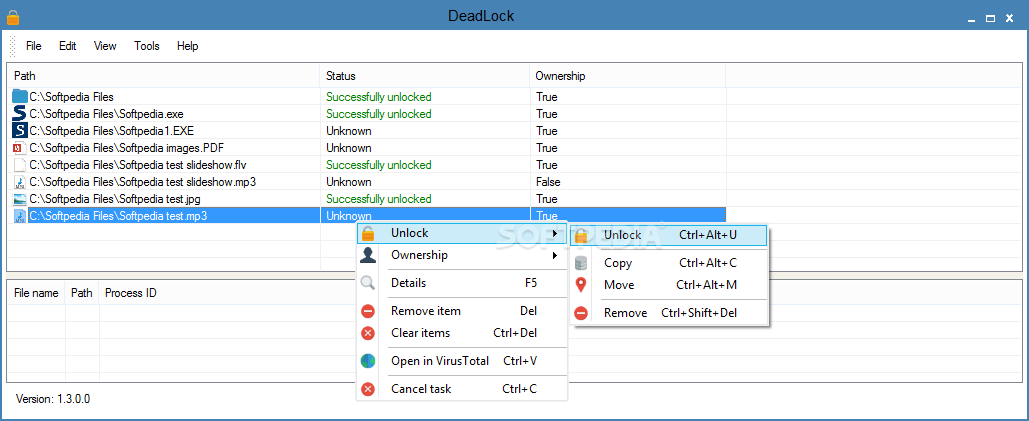This screenshot has width=1029, height=421.
Task: Click the Version: 1.3.0.0 status text
Action: pyautogui.click(x=52, y=399)
